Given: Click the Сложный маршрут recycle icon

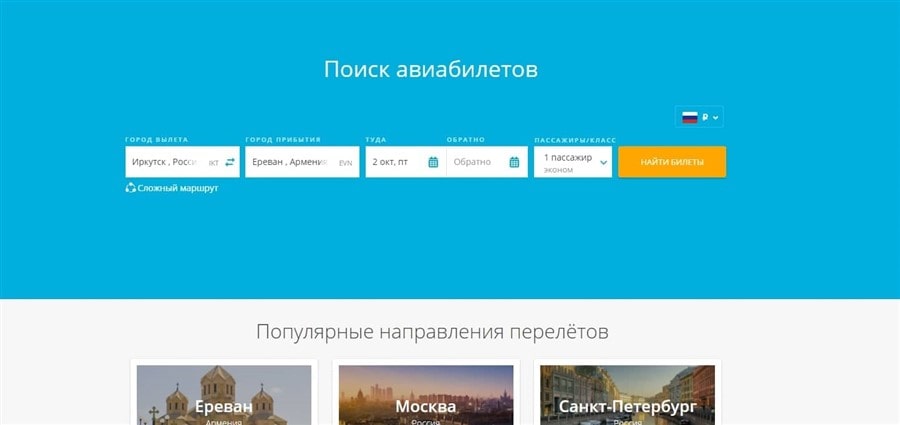Looking at the screenshot, I should (130, 188).
